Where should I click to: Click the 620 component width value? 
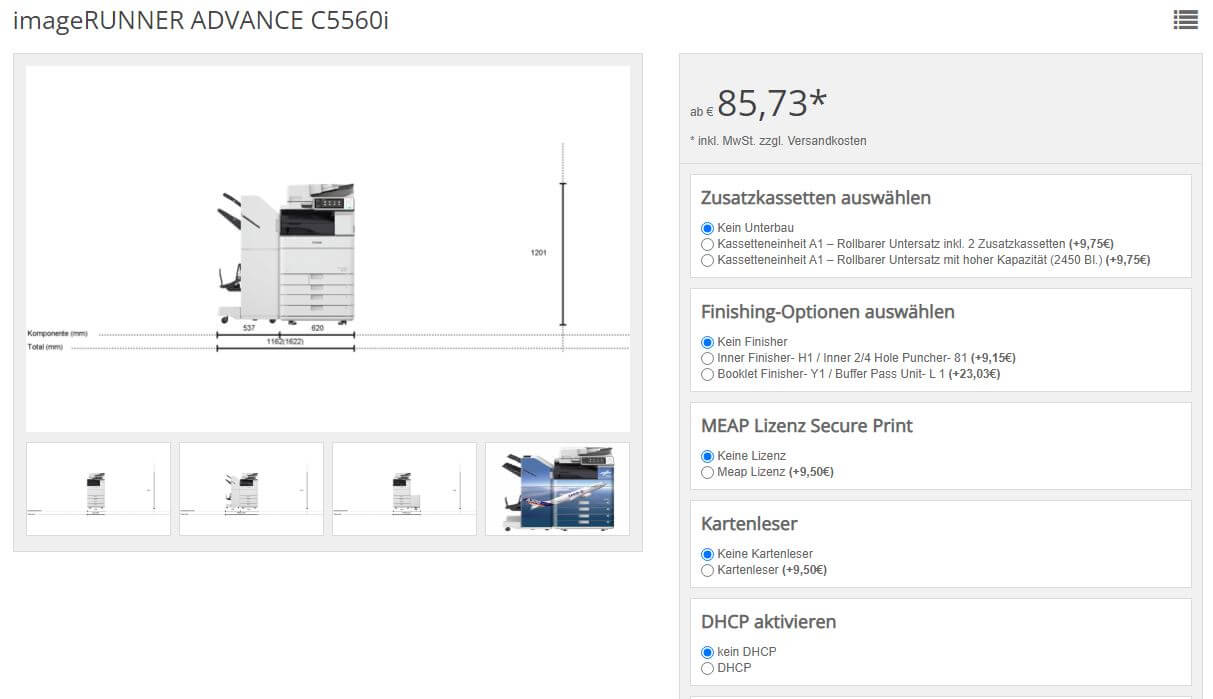[317, 328]
